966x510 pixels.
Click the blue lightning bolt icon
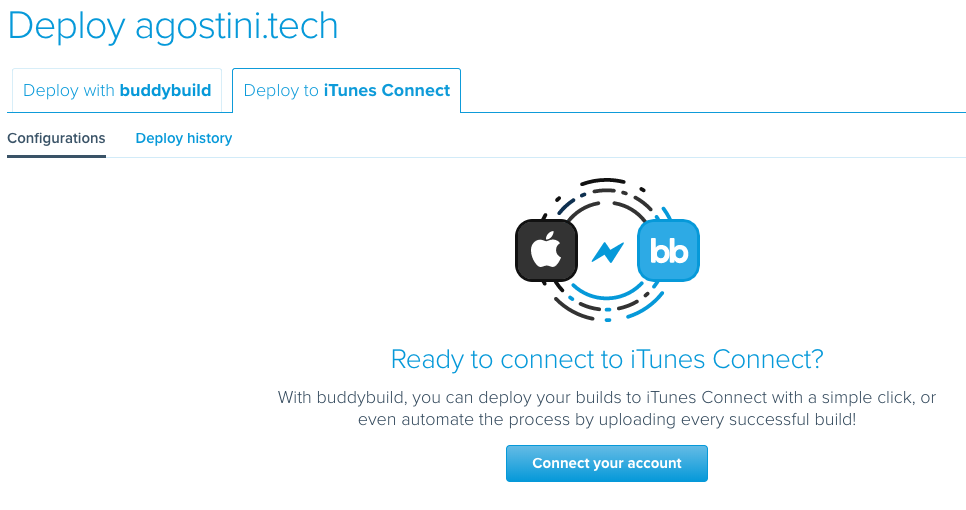click(607, 251)
